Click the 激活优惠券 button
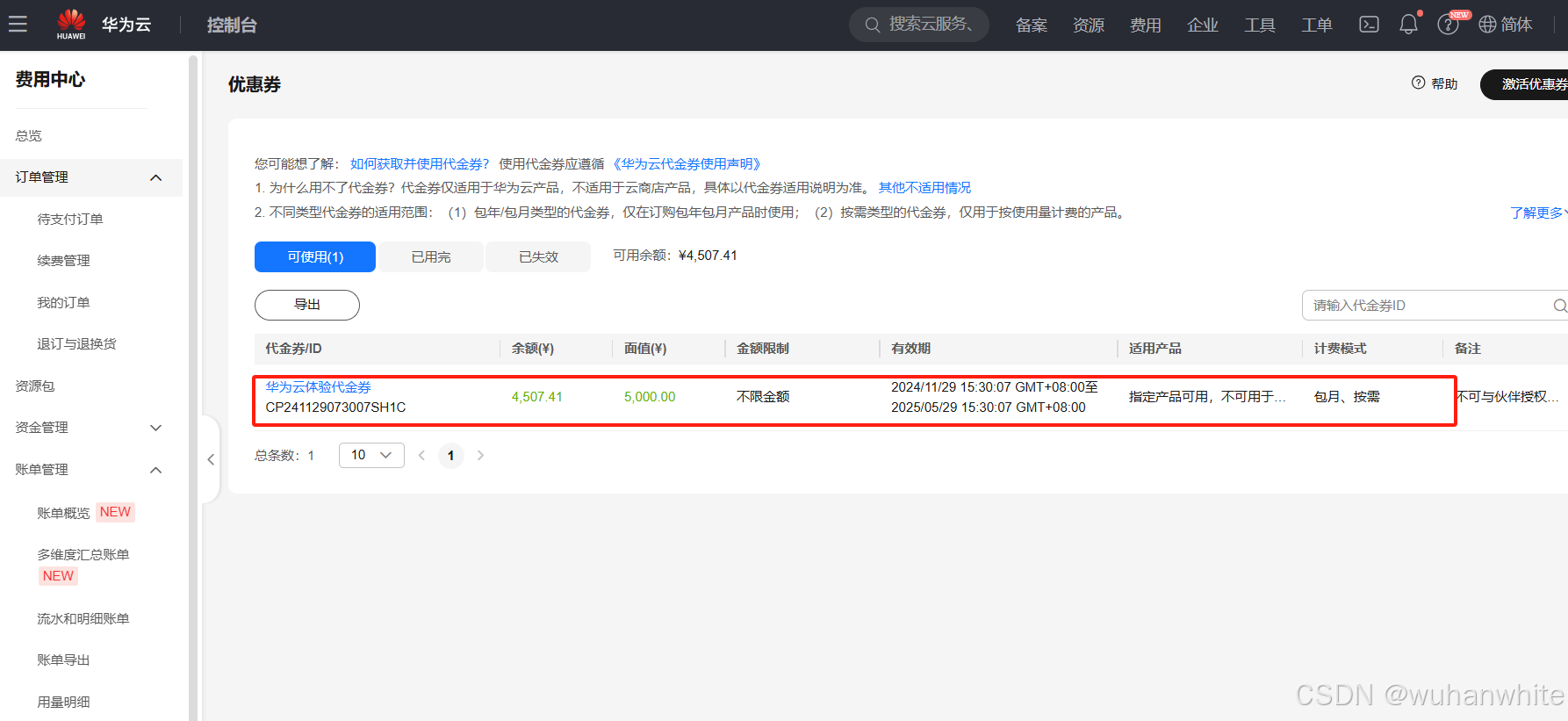Viewport: 1568px width, 721px height. (1526, 84)
